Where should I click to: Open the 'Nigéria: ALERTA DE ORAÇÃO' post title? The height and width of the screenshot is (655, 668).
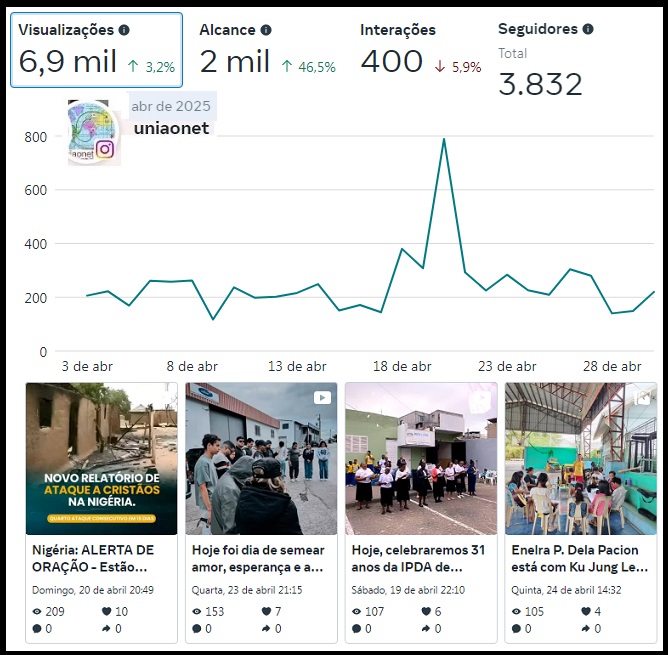(101, 558)
